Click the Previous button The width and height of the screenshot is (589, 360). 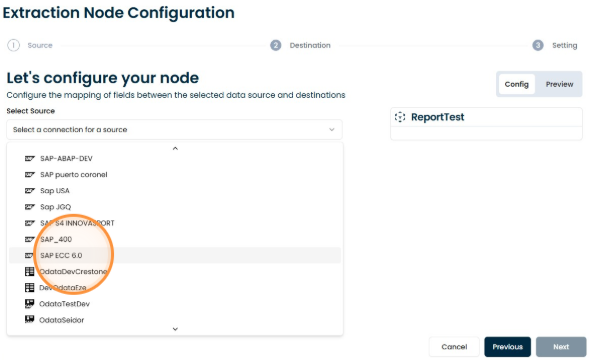point(507,347)
